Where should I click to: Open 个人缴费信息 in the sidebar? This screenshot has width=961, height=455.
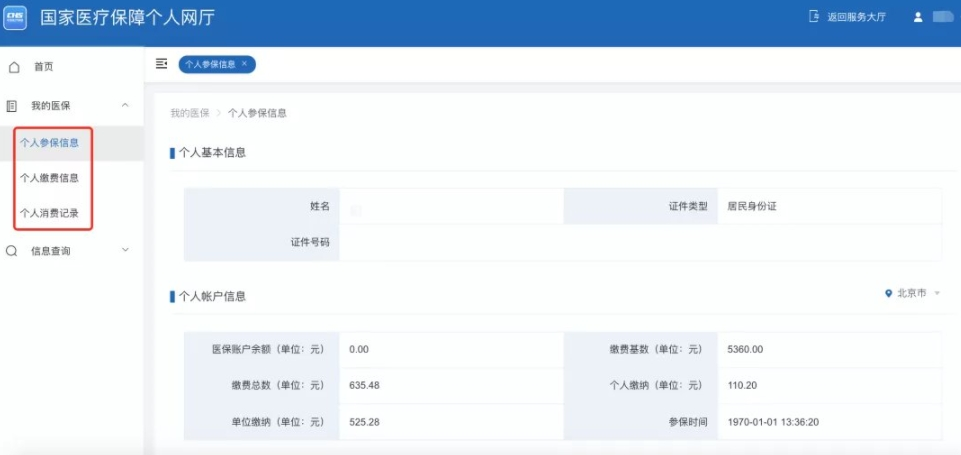pos(49,178)
